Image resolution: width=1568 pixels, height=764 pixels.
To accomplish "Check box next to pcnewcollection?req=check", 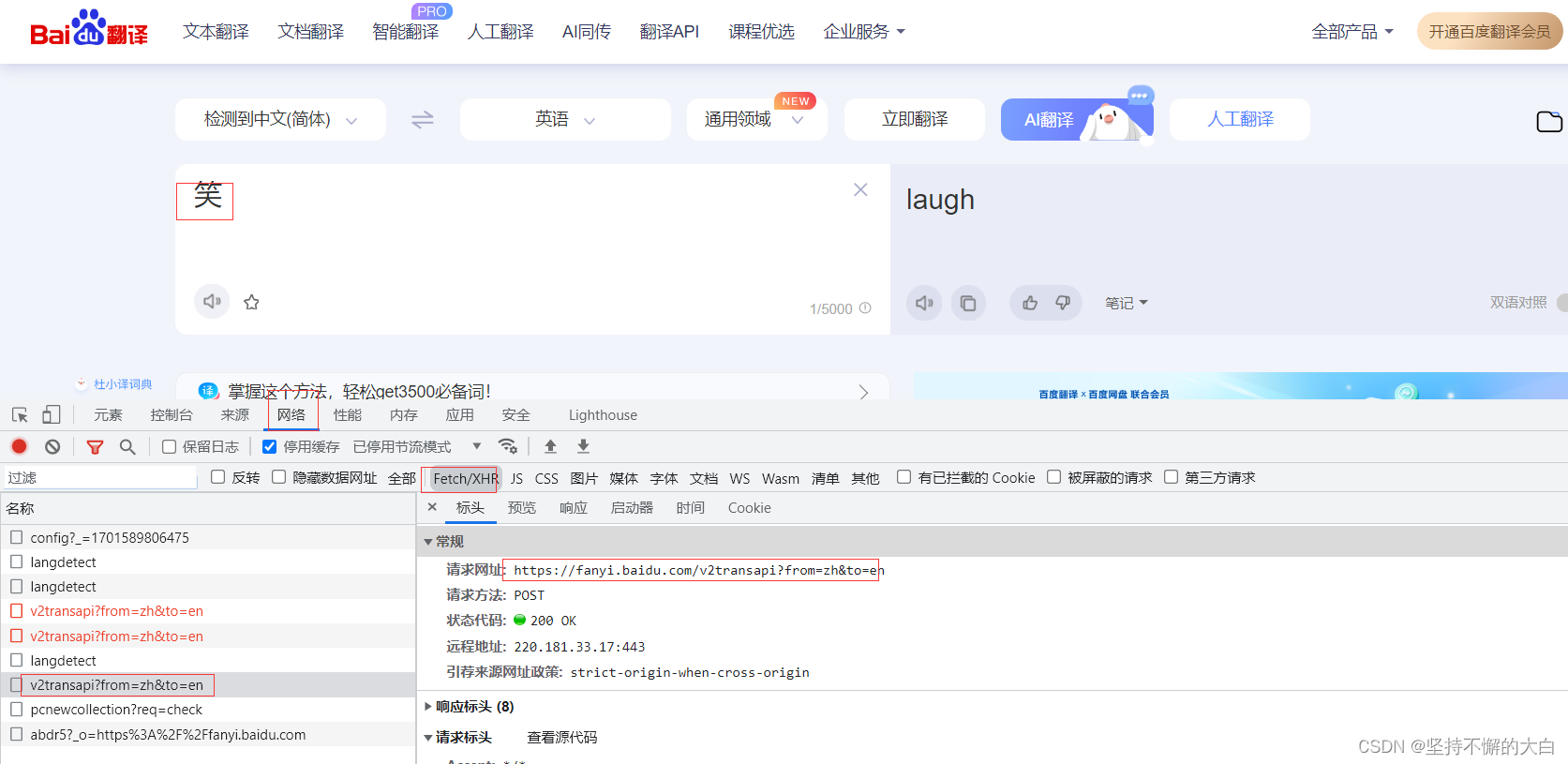I will tap(17, 710).
